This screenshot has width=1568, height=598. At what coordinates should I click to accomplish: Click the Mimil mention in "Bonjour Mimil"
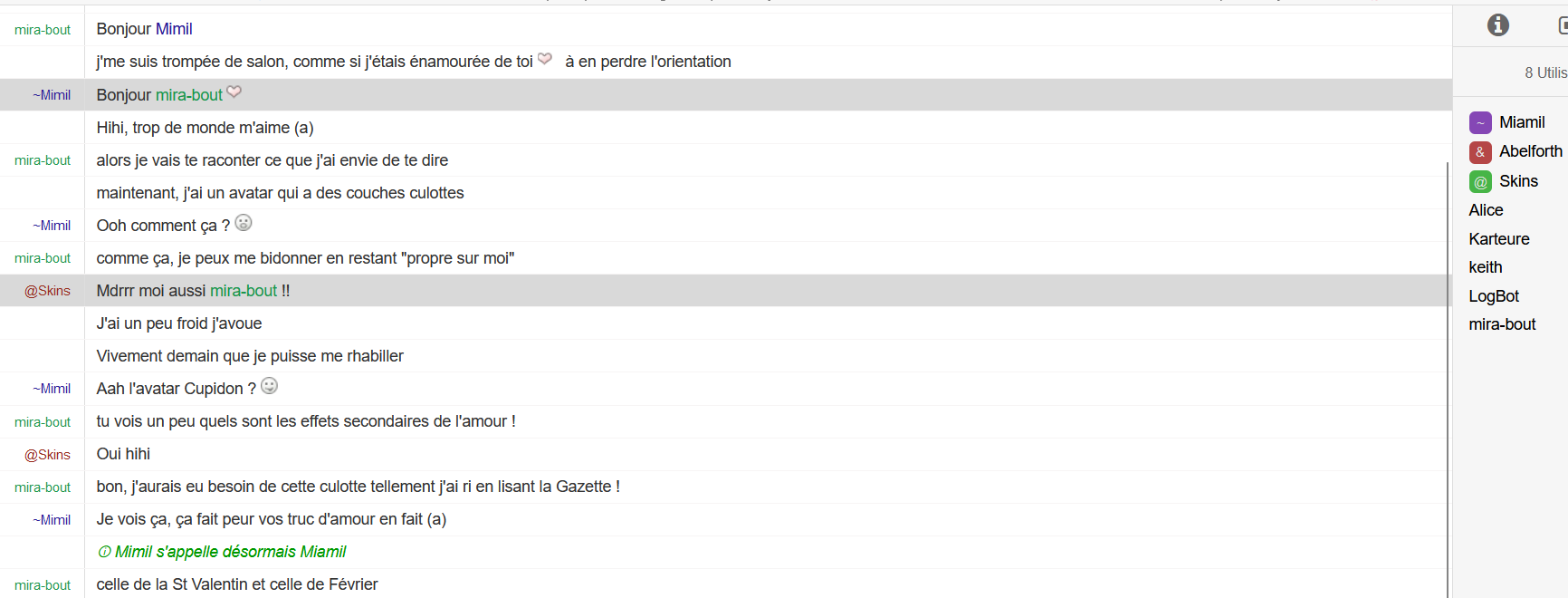pos(174,29)
